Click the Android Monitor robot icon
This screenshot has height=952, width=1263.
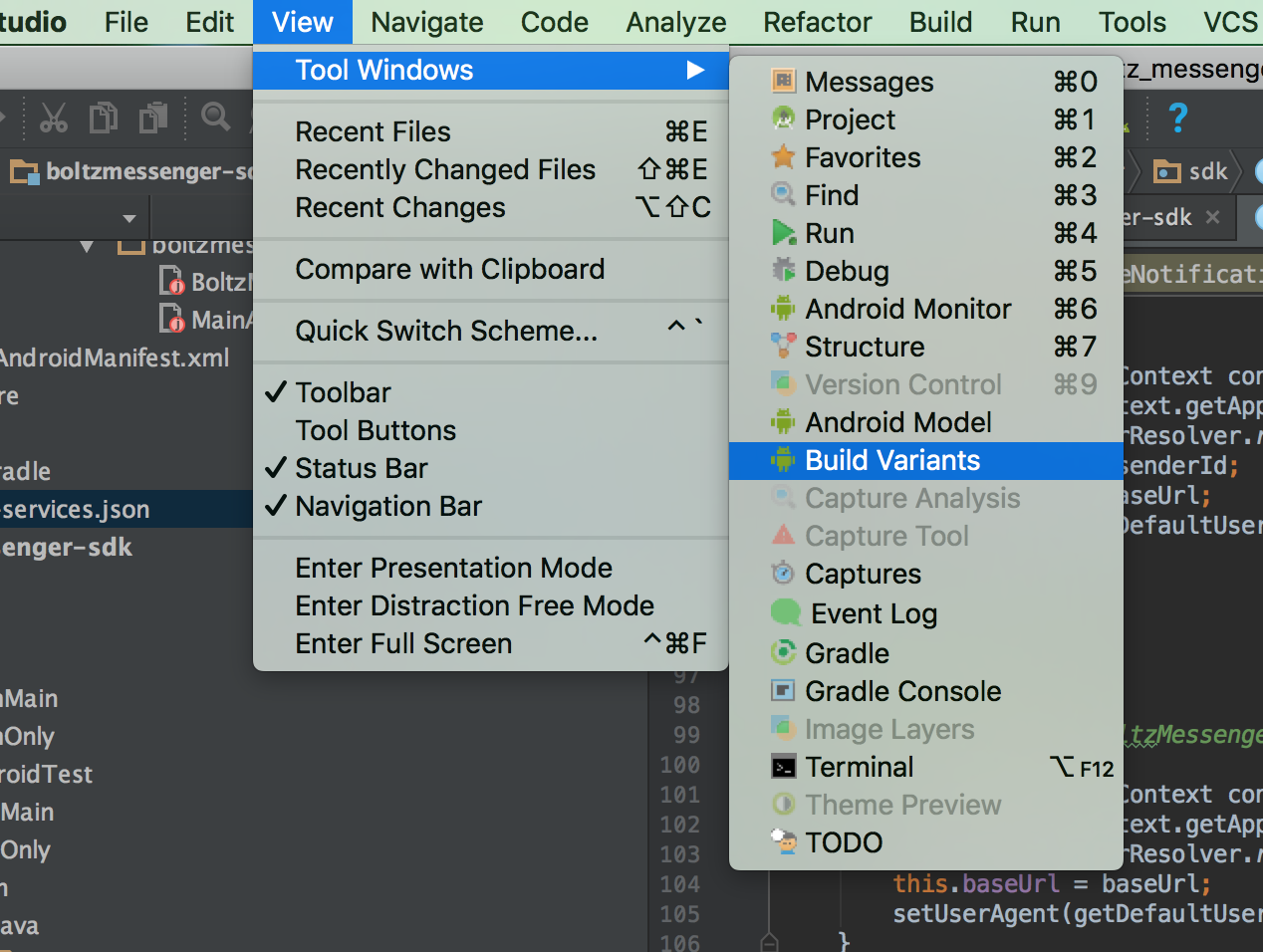pyautogui.click(x=784, y=308)
